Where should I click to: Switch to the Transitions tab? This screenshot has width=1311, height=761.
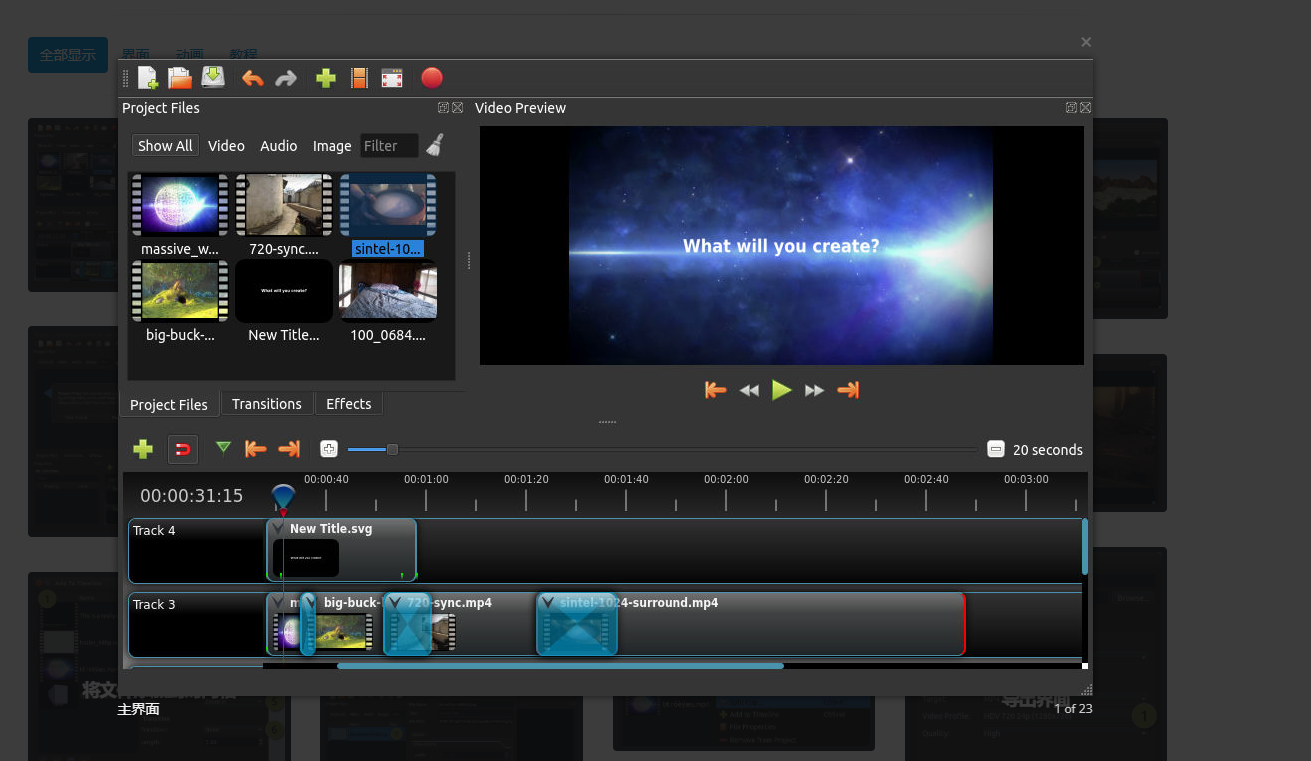coord(267,404)
